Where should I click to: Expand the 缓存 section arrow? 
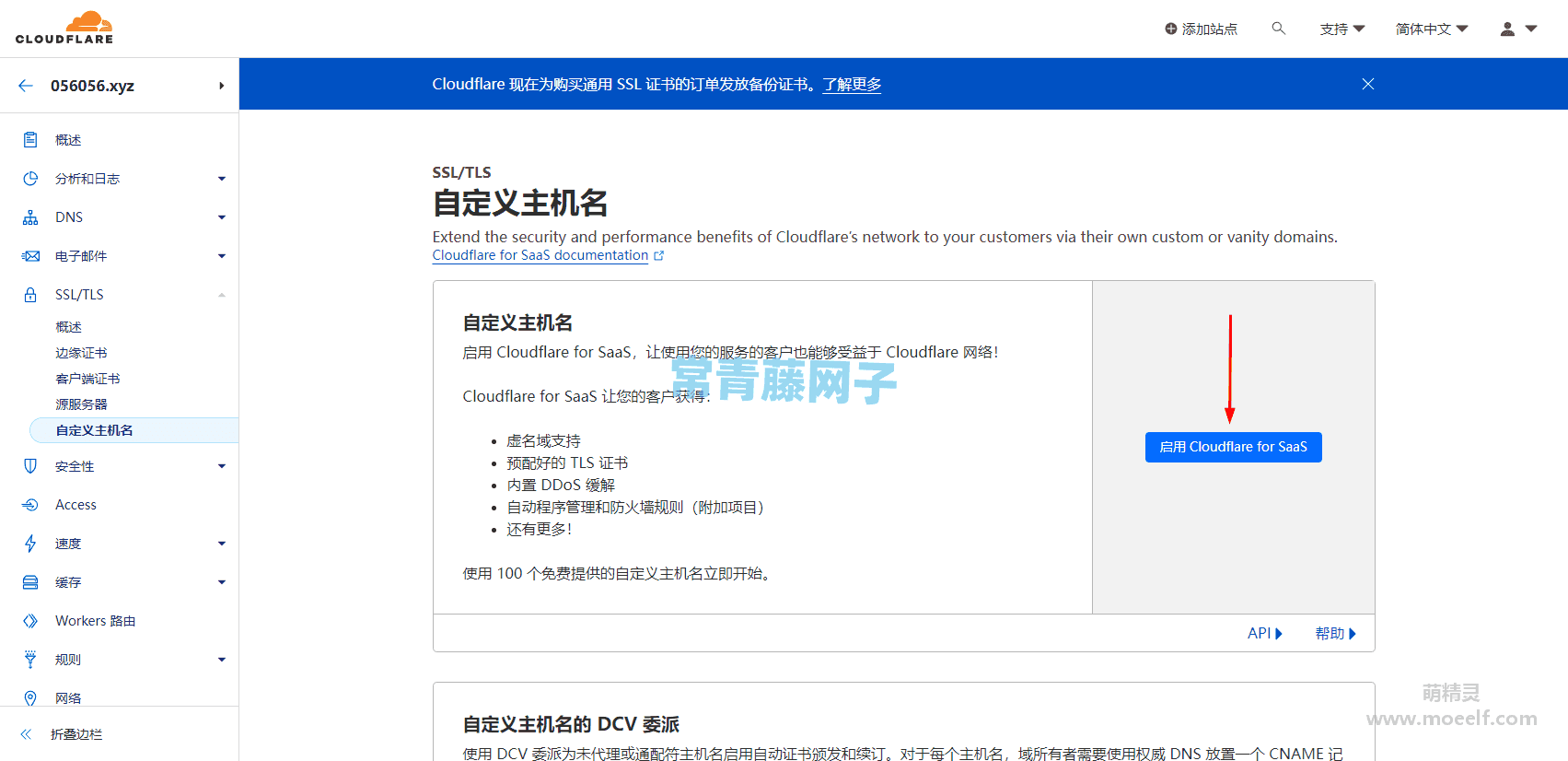pyautogui.click(x=222, y=582)
